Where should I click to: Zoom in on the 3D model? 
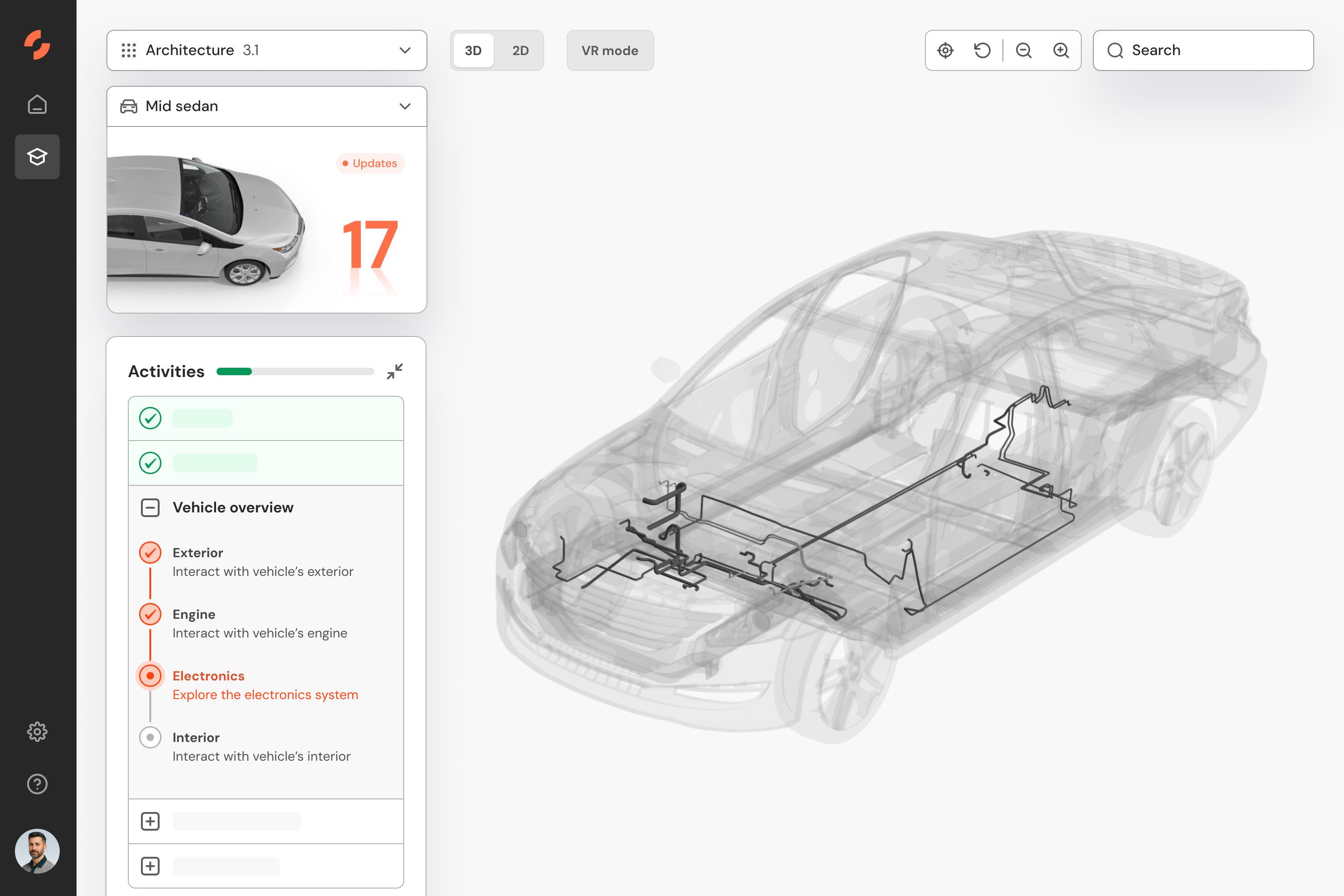click(x=1061, y=50)
